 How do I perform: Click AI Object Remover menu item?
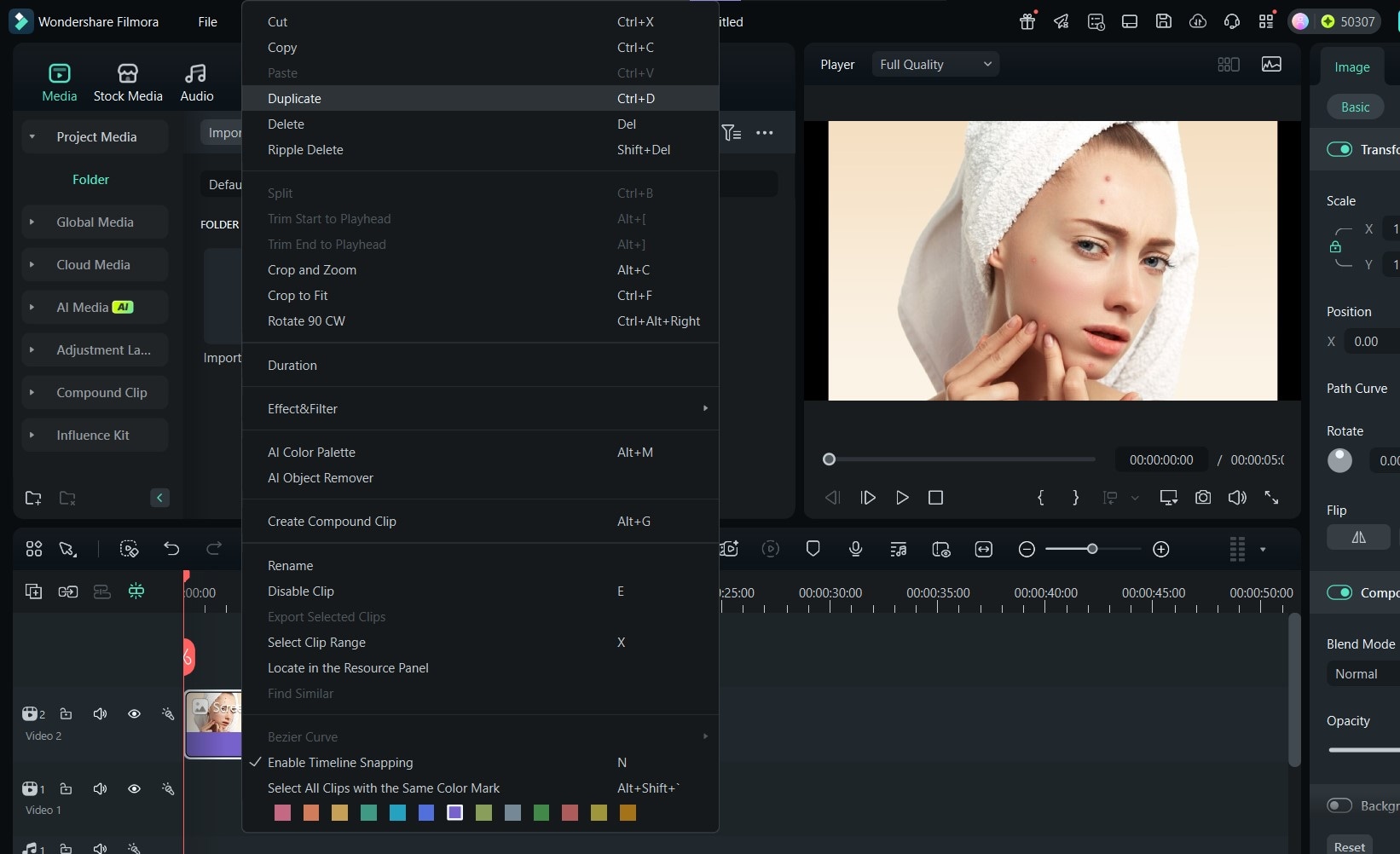480,477
